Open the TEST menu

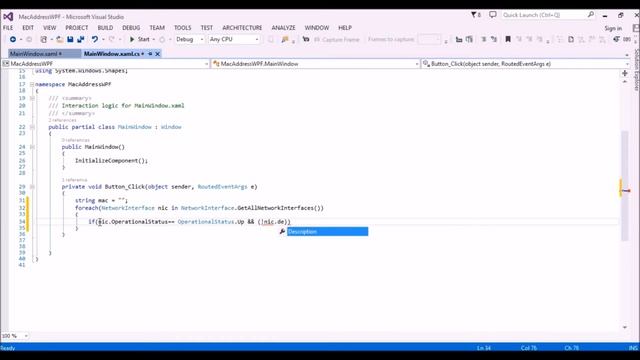pos(207,28)
